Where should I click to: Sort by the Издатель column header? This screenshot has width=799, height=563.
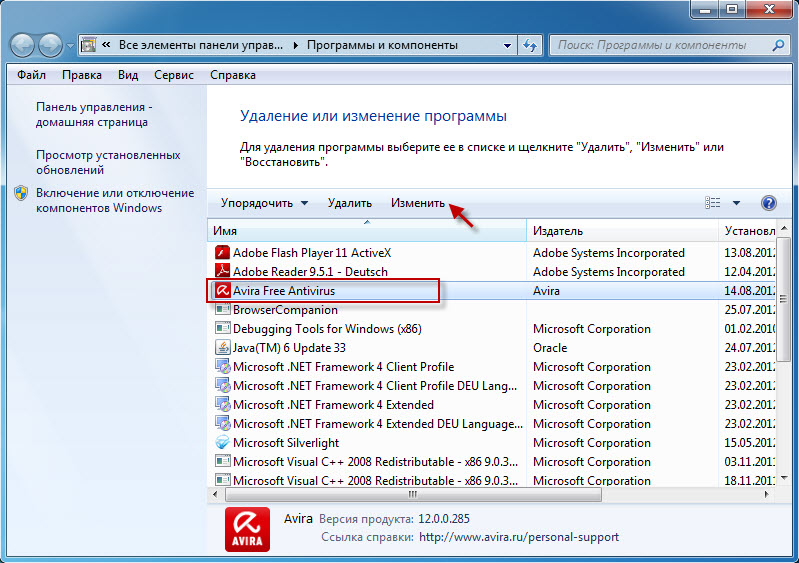click(x=622, y=231)
